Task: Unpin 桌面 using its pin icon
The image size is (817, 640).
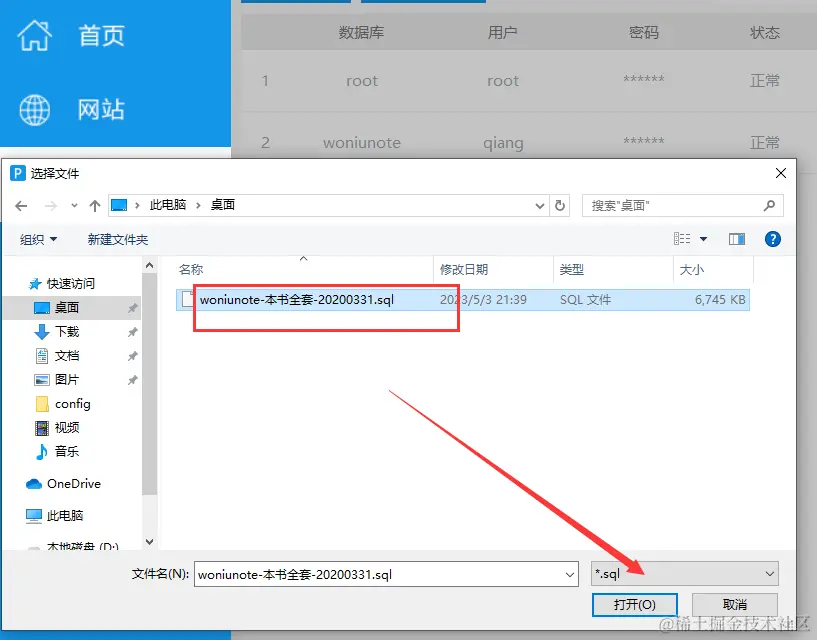Action: (x=133, y=308)
